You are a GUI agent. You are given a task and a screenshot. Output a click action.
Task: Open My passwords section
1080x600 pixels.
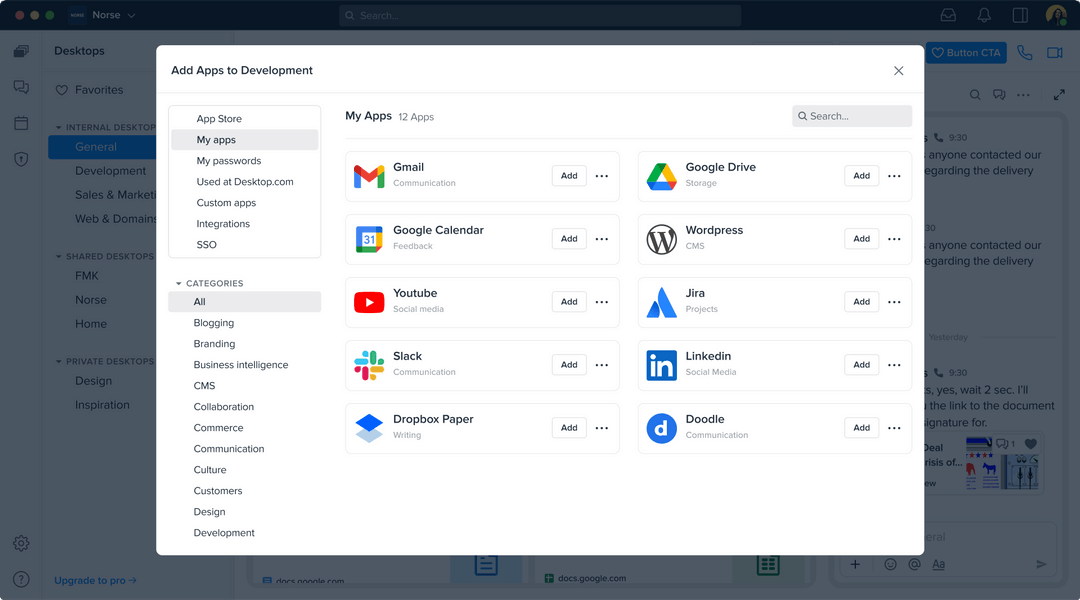(229, 161)
